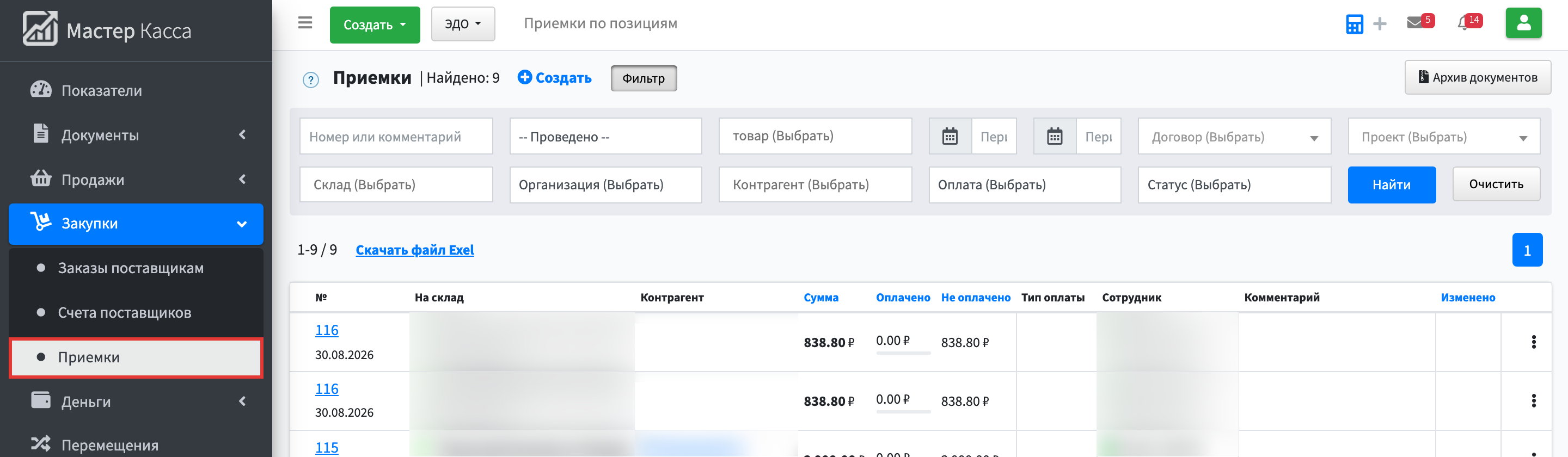
Task: Click the Мастер Касса logo icon
Action: (40, 28)
